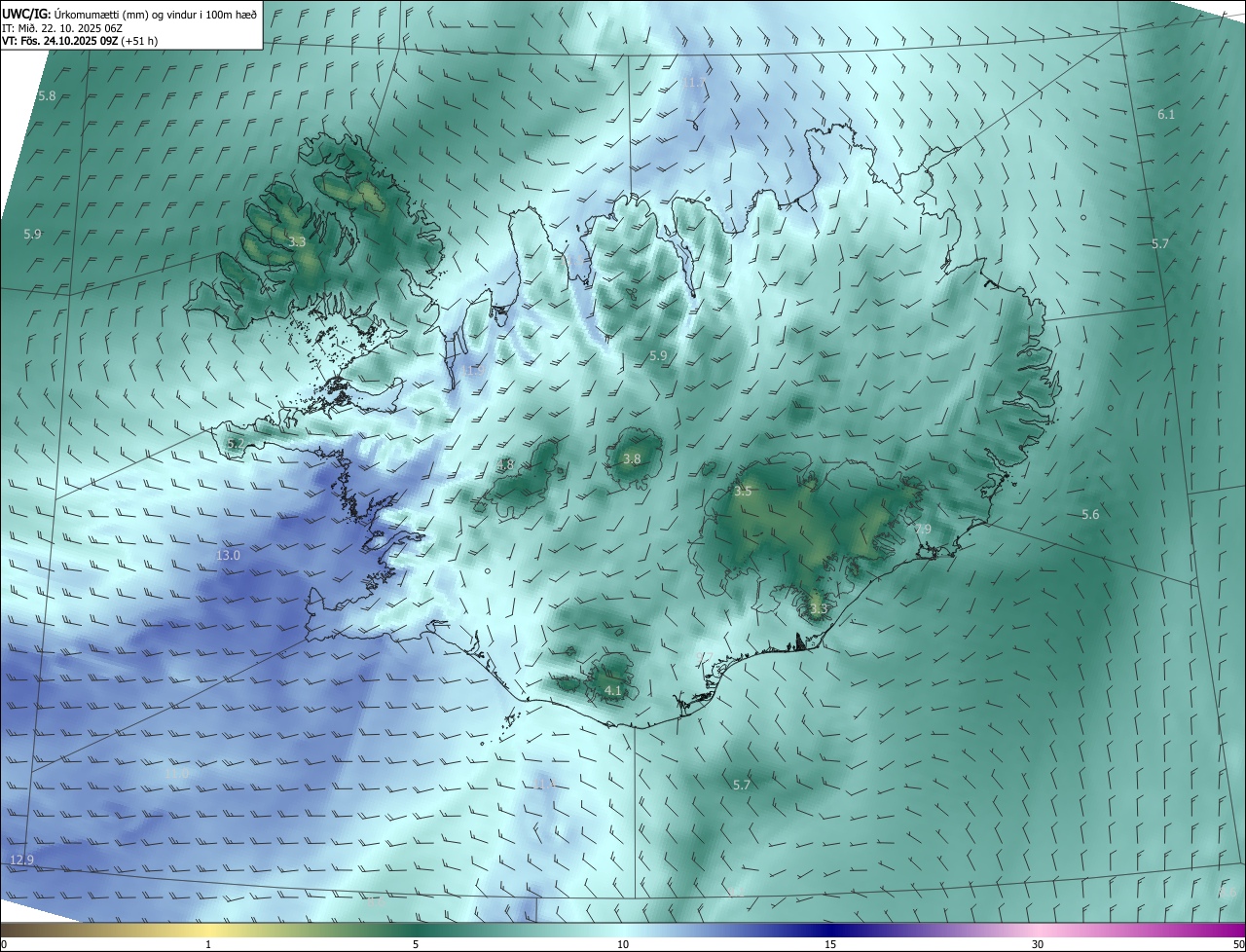Click the 5.7 value over the southern sea
This screenshot has height=952, width=1246.
742,785
